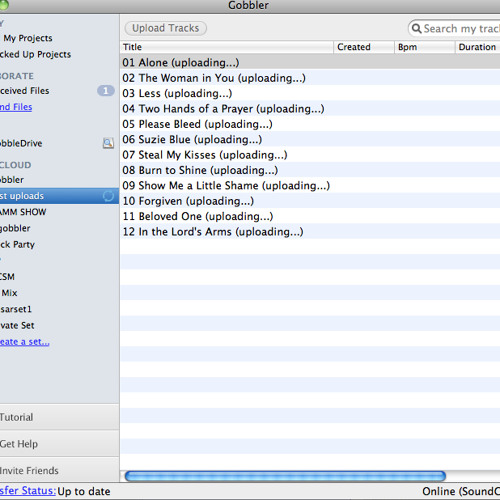Click the sync spinner on uploads item

click(x=108, y=196)
